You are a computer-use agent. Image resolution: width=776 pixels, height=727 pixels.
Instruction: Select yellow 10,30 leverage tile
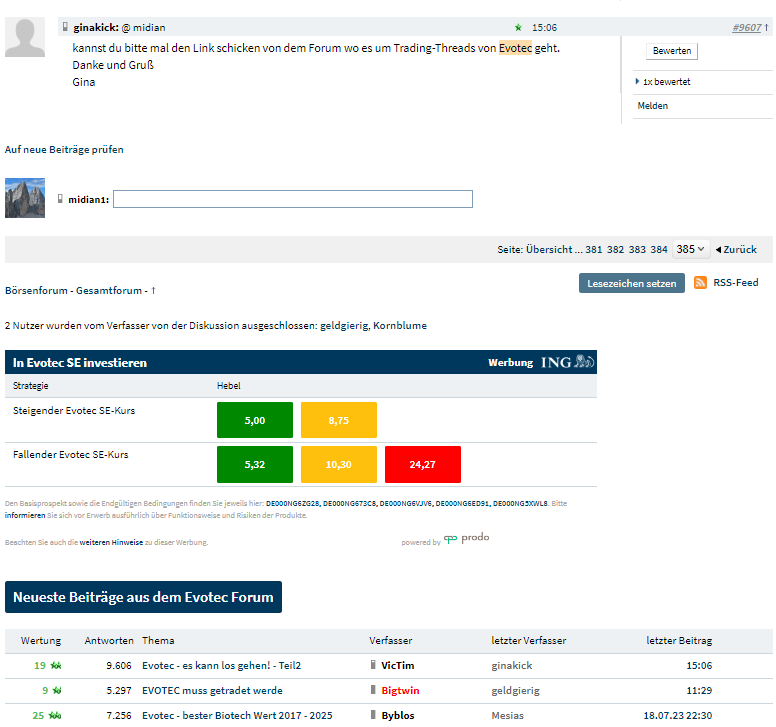pos(339,464)
